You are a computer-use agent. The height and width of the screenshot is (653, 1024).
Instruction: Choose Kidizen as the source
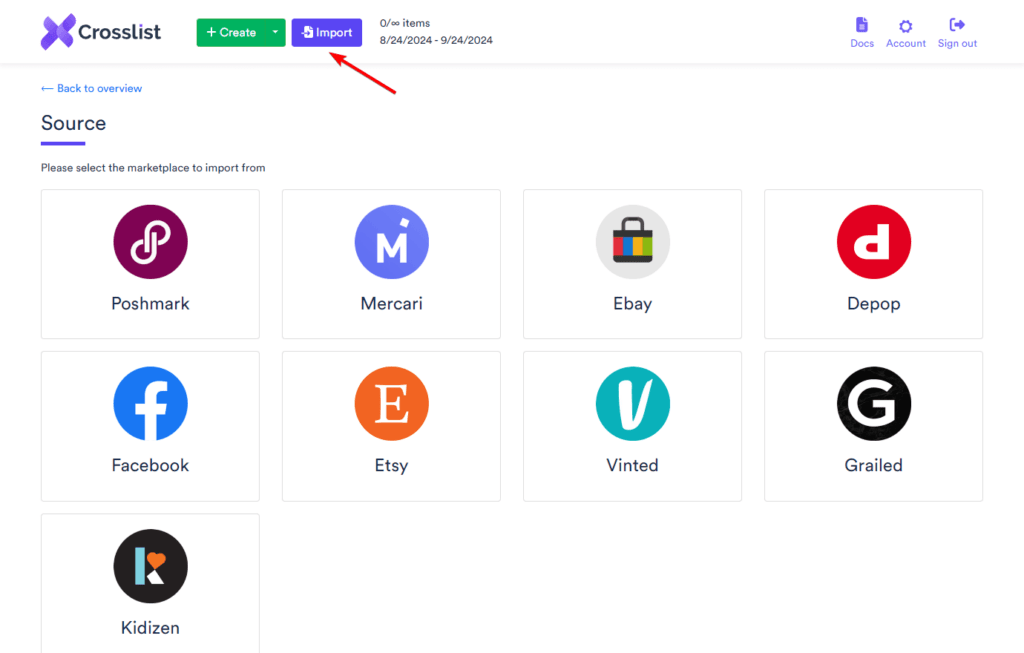[x=150, y=565]
